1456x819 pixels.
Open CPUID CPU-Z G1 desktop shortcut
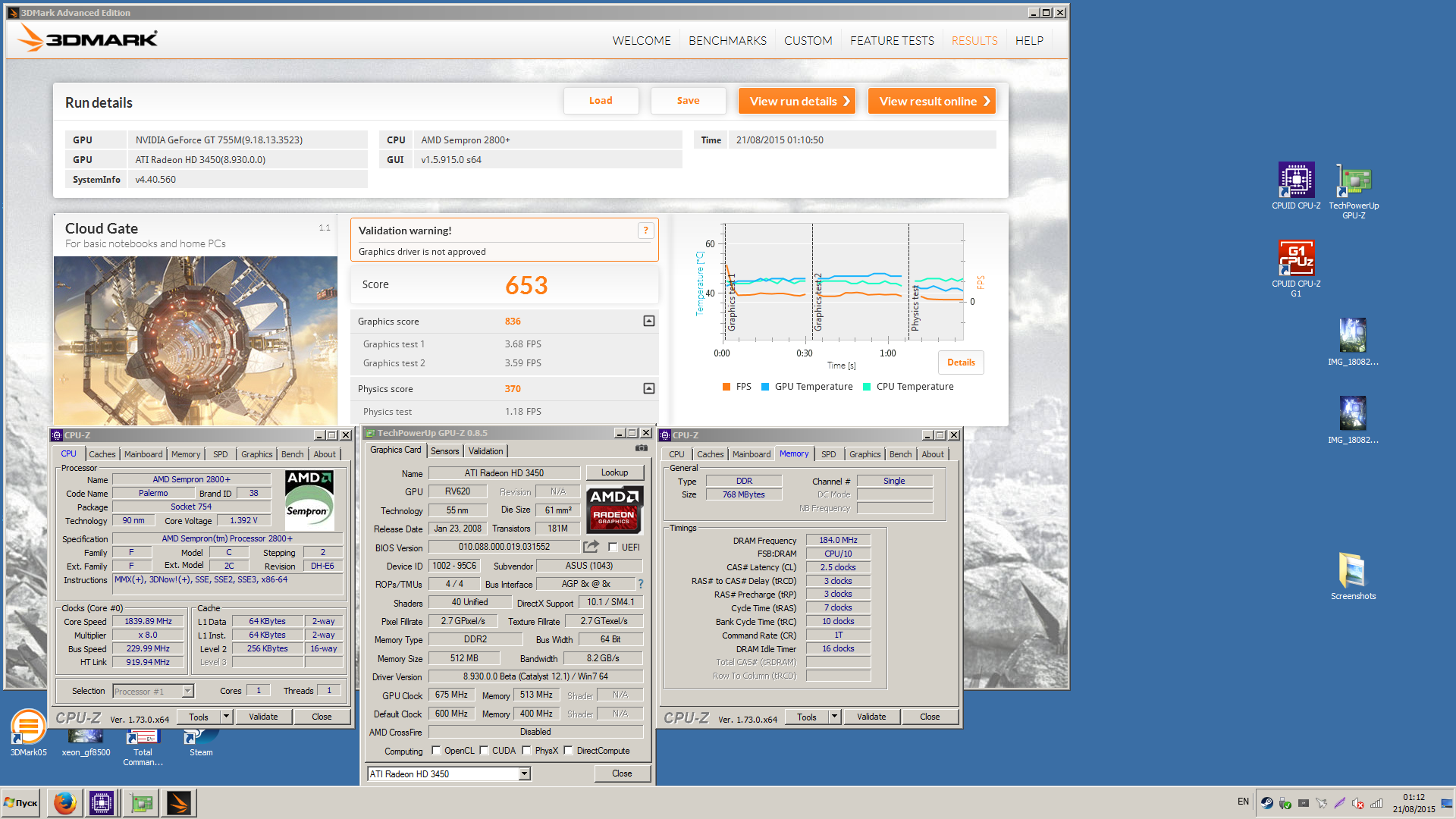pos(1296,269)
